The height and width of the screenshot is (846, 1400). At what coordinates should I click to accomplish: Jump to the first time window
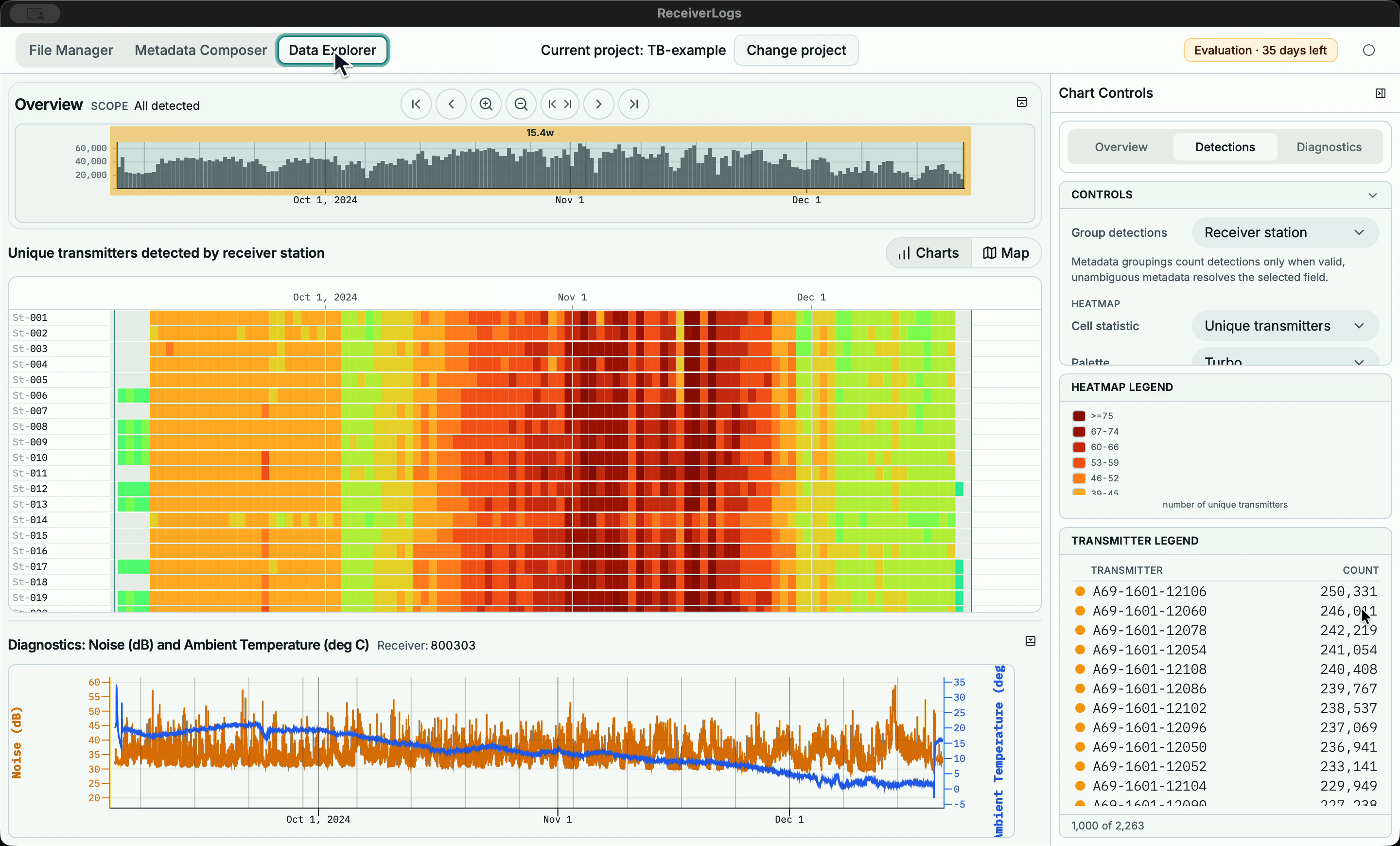[416, 104]
